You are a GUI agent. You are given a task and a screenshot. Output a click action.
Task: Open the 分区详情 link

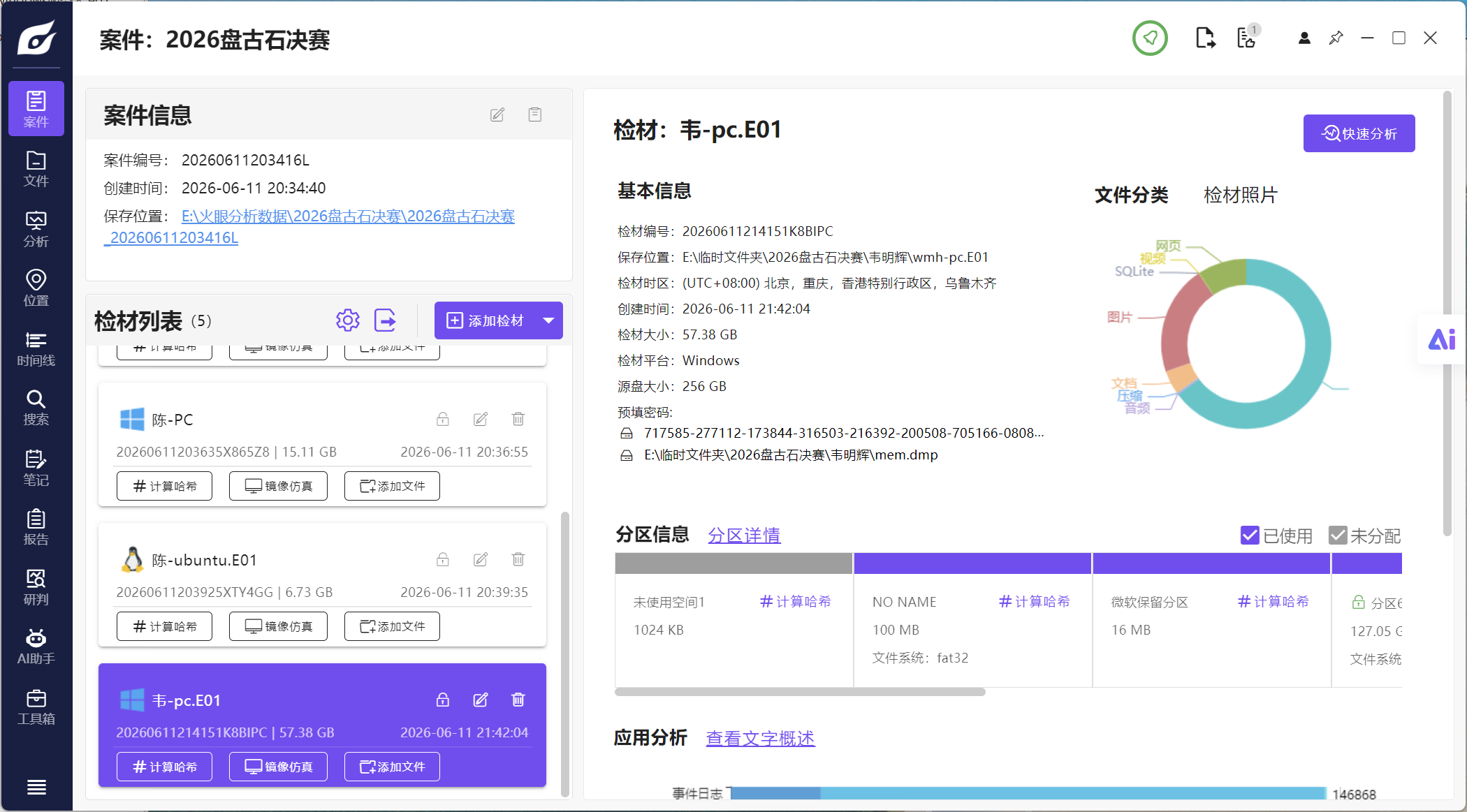[x=744, y=536]
